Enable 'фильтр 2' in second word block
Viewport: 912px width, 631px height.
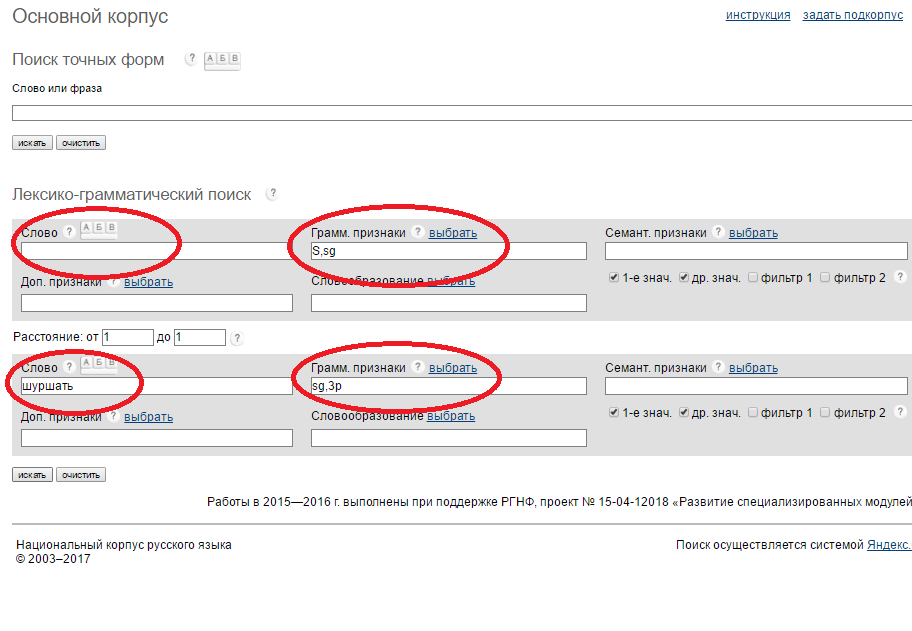[x=825, y=412]
